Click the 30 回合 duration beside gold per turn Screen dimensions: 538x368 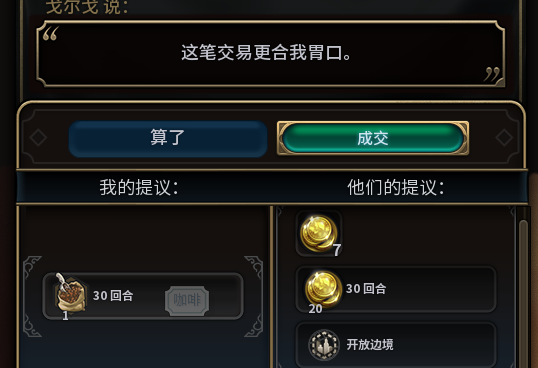366,289
